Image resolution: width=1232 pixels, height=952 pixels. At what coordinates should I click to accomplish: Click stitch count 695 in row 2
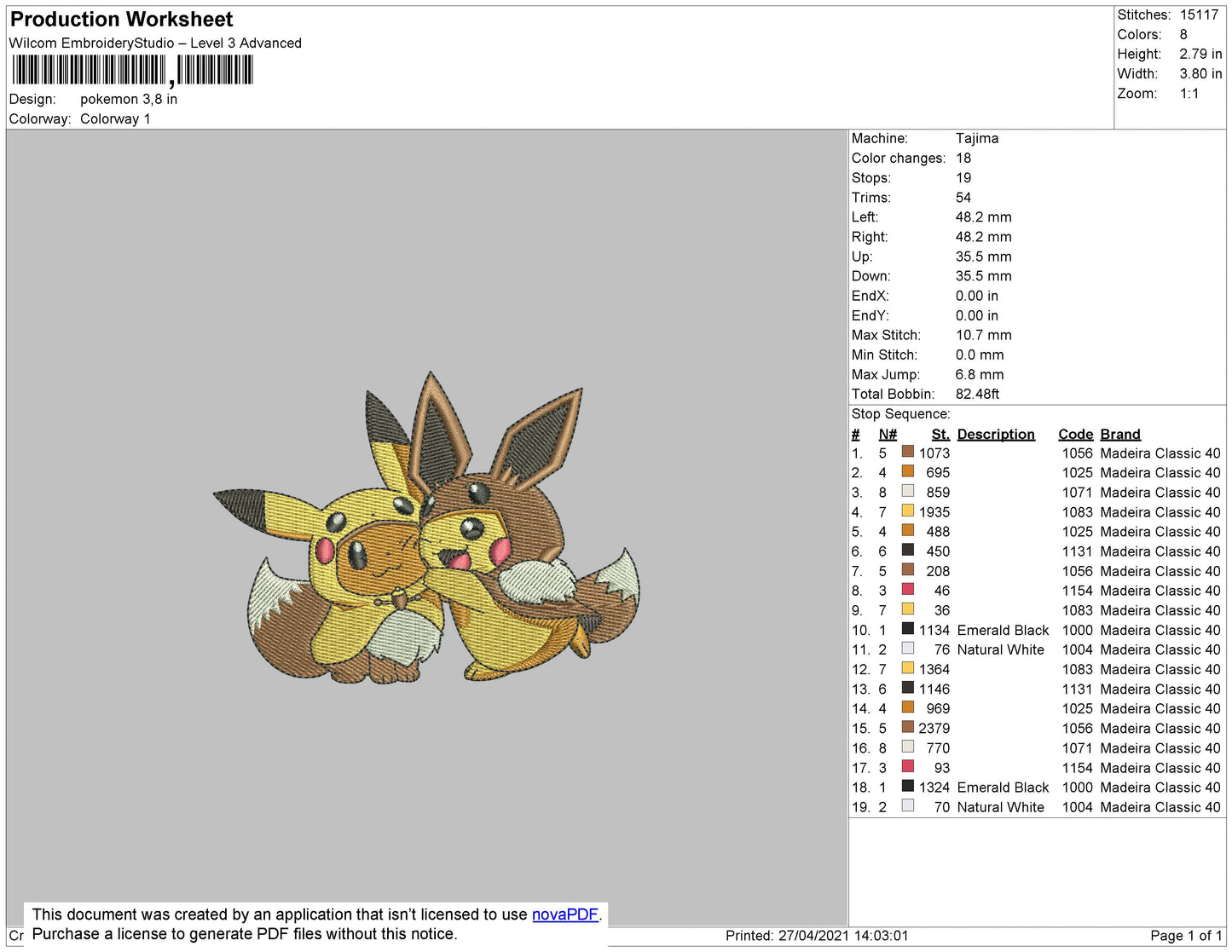pyautogui.click(x=938, y=472)
